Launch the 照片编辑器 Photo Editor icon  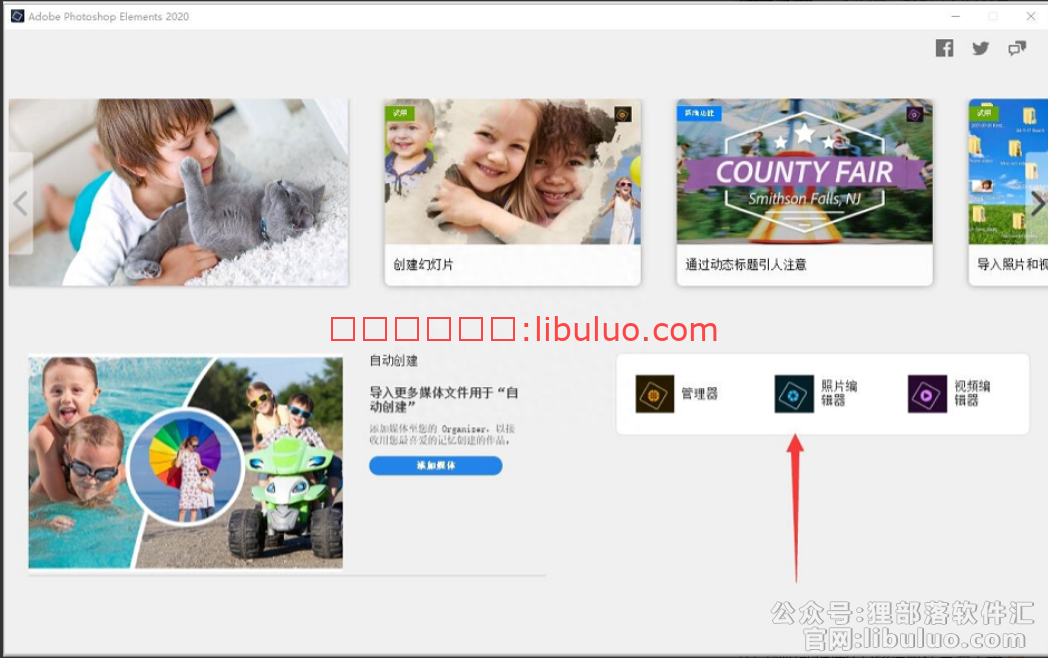794,394
